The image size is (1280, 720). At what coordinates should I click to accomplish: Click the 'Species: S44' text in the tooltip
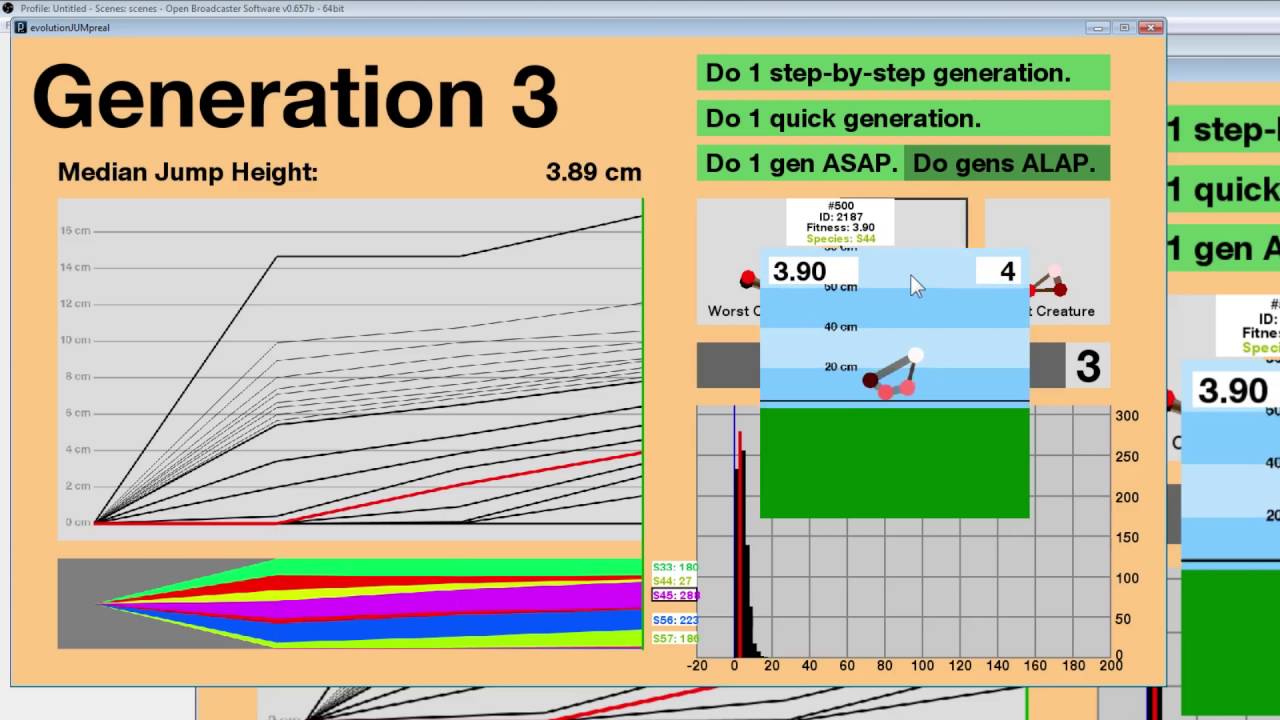841,239
